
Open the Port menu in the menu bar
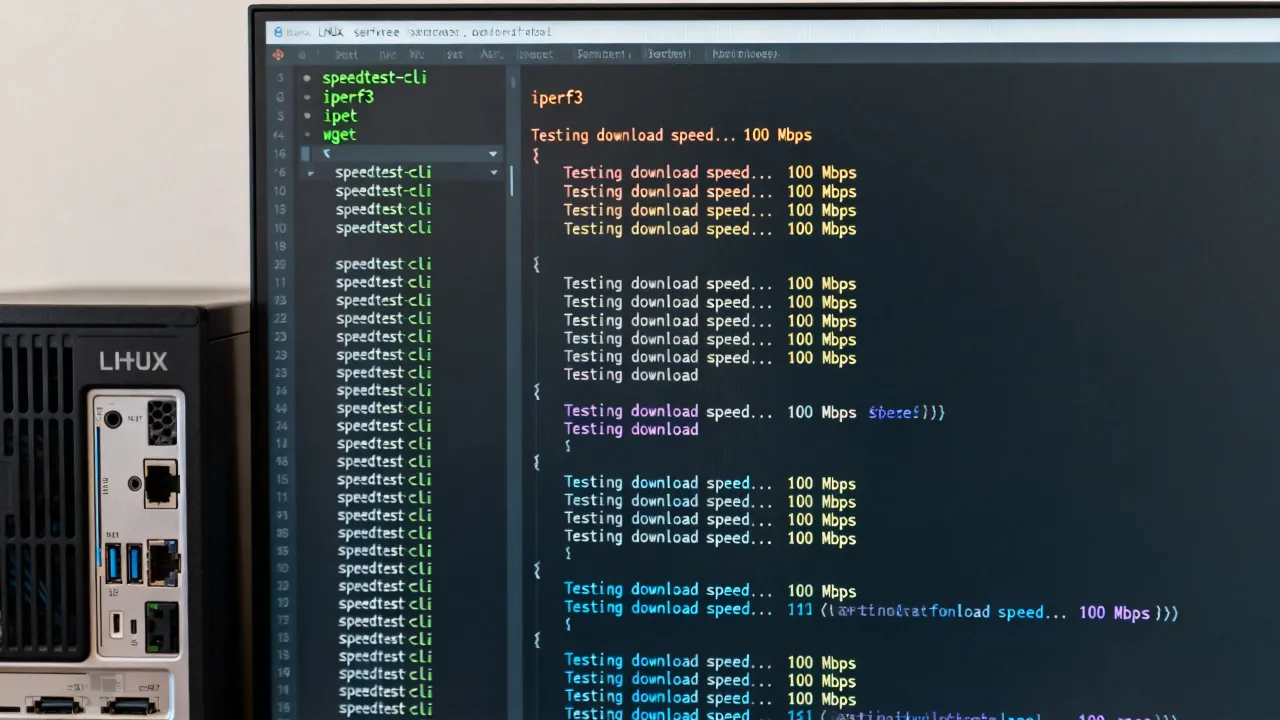[x=346, y=55]
